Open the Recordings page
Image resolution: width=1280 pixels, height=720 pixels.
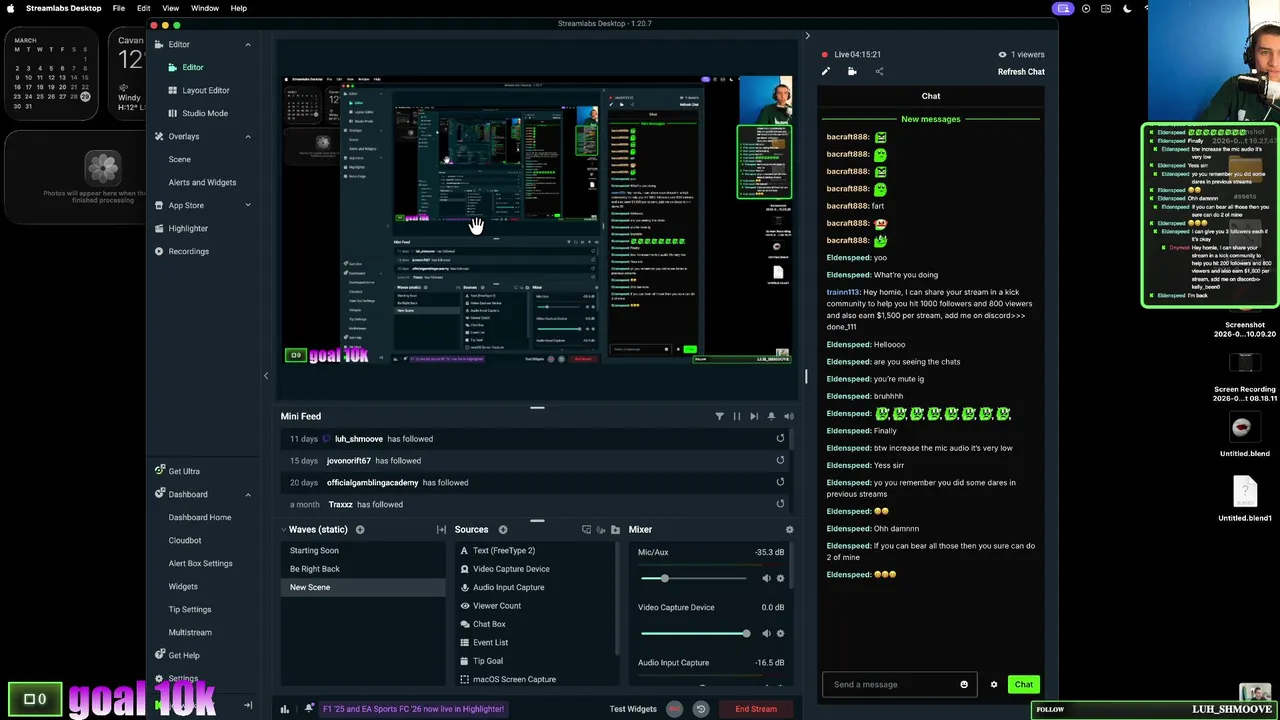188,251
